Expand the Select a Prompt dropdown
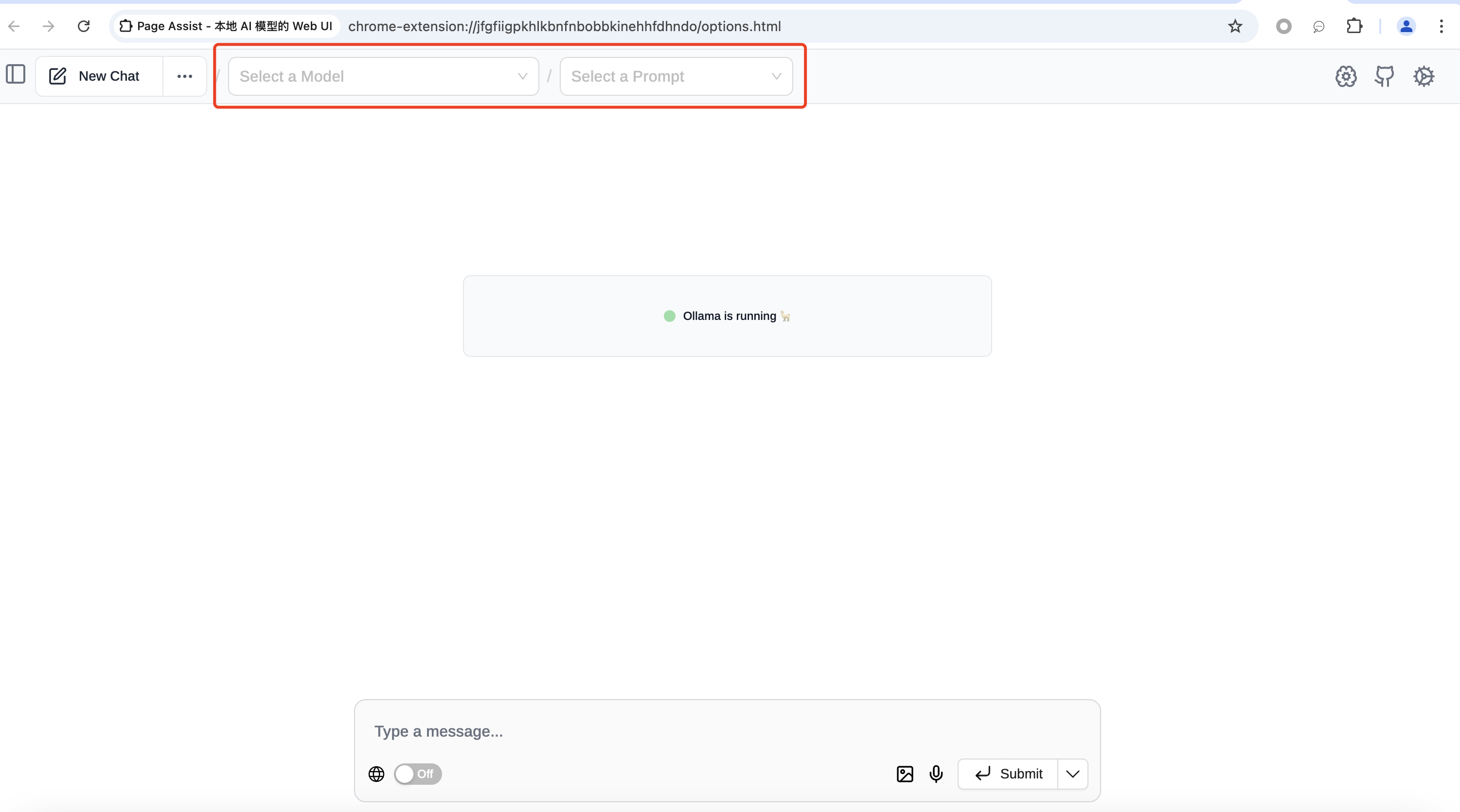 click(x=676, y=76)
